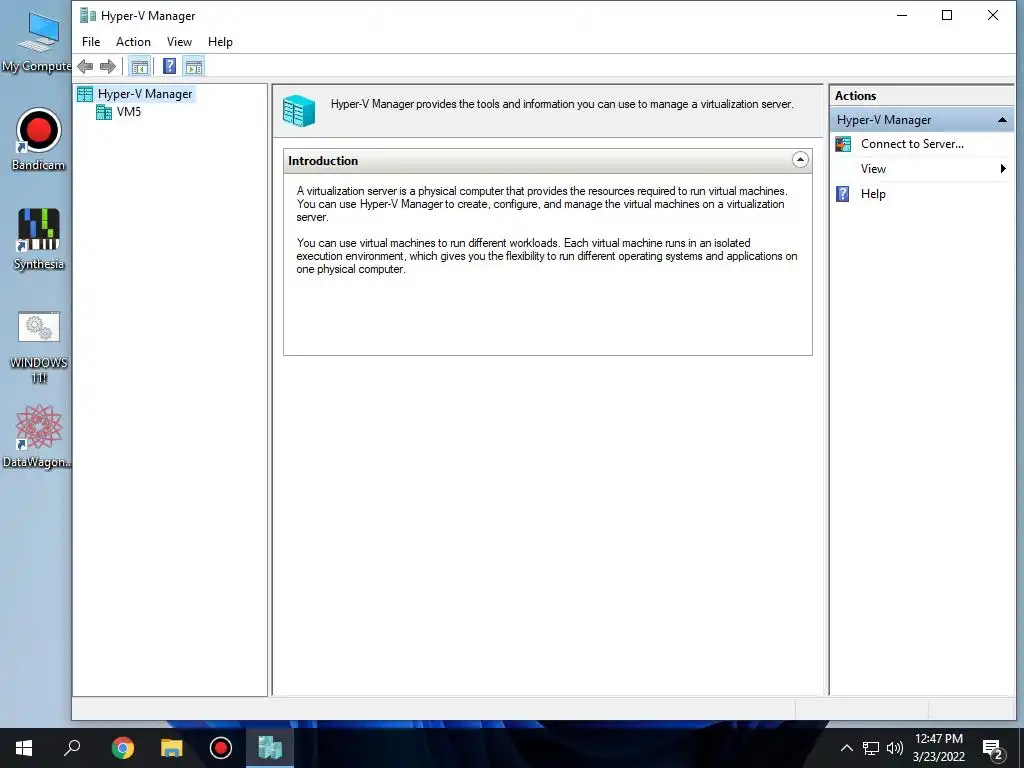Click View in Actions pane
The height and width of the screenshot is (768, 1024).
(x=873, y=168)
